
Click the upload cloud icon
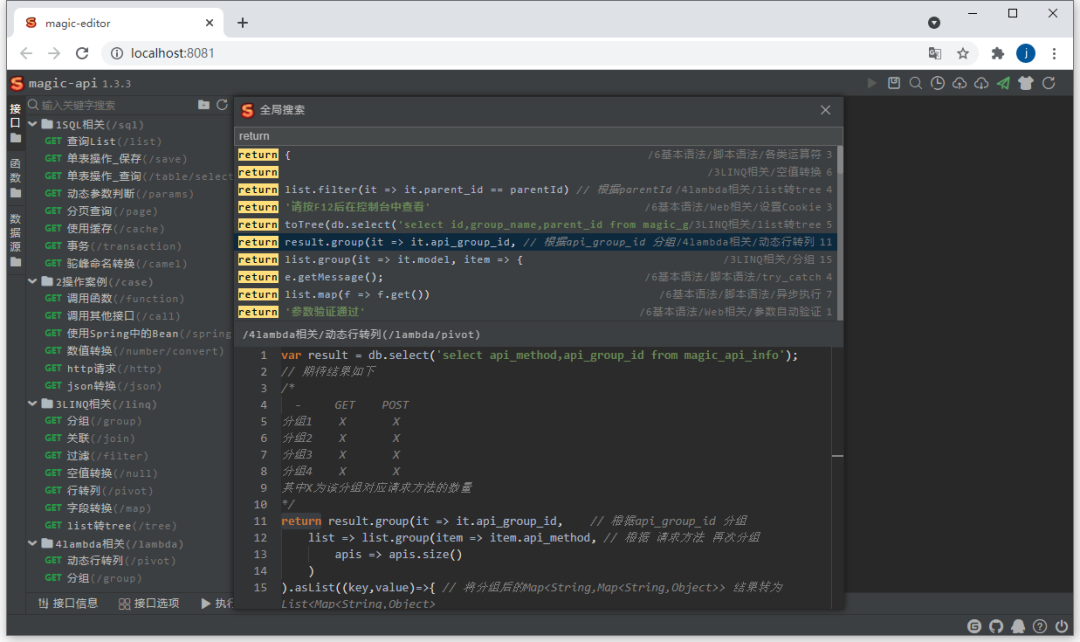[958, 84]
